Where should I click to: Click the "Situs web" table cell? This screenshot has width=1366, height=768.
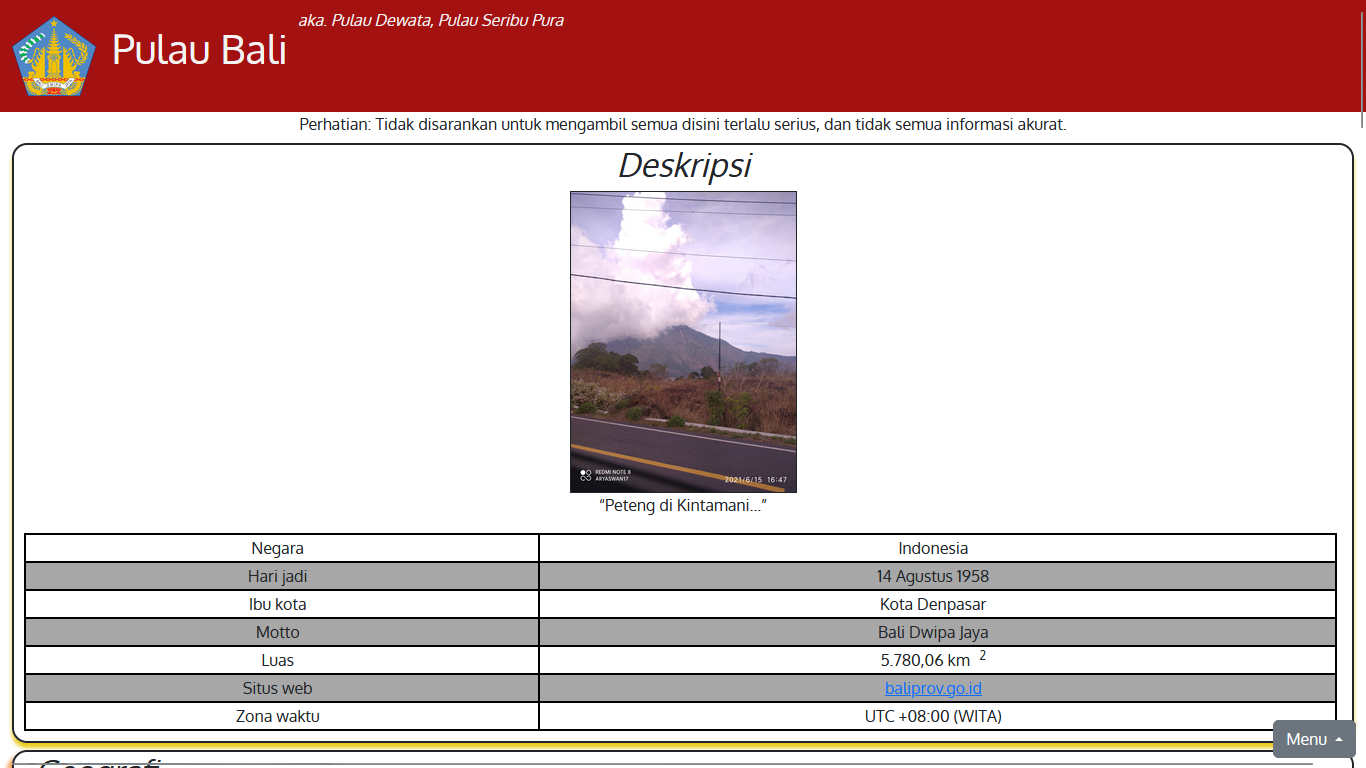click(282, 688)
